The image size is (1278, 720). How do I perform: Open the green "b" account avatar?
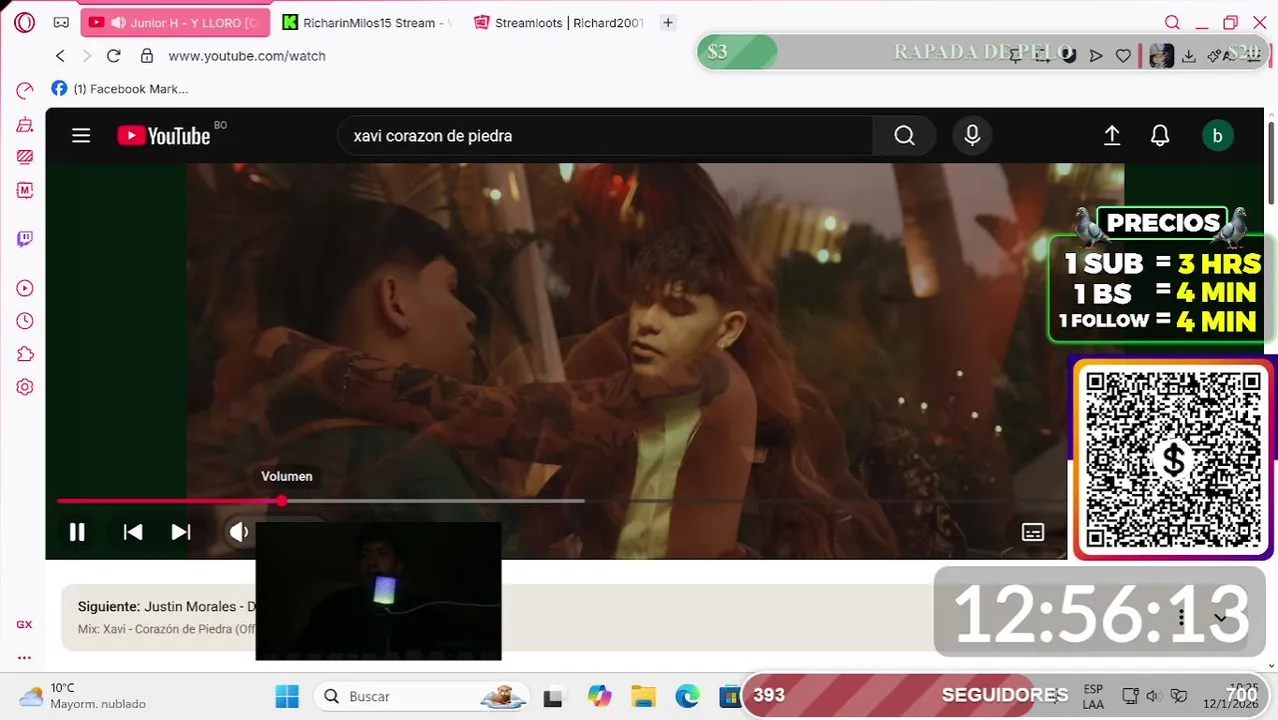point(1217,136)
